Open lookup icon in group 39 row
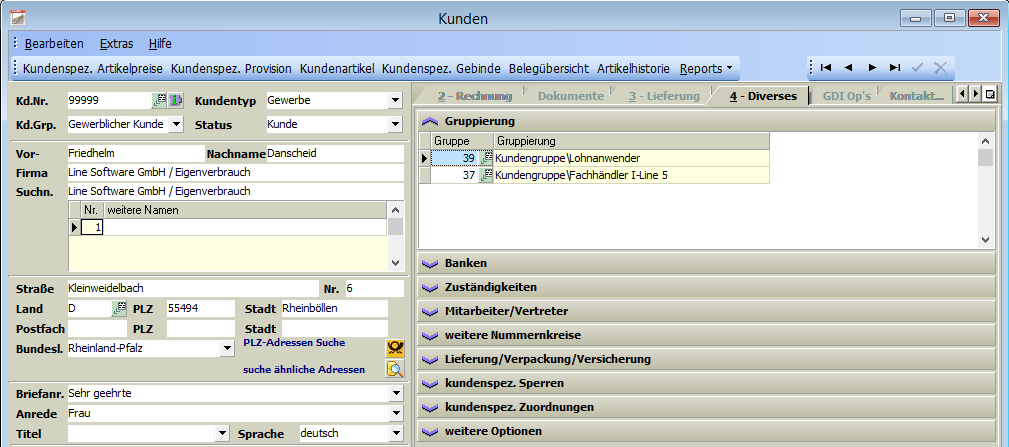The image size is (1009, 447). coord(486,158)
